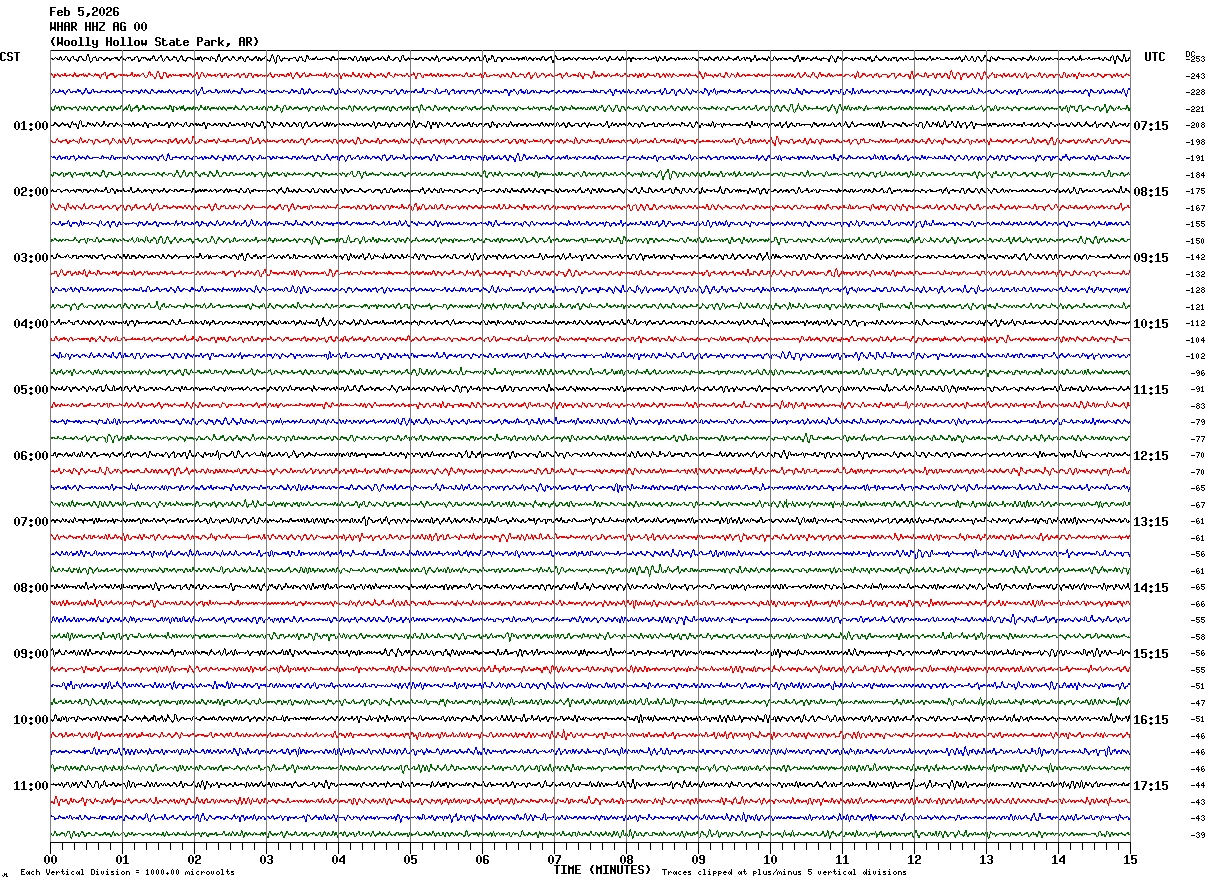Click the TIME (MINUTES) axis title

click(602, 870)
